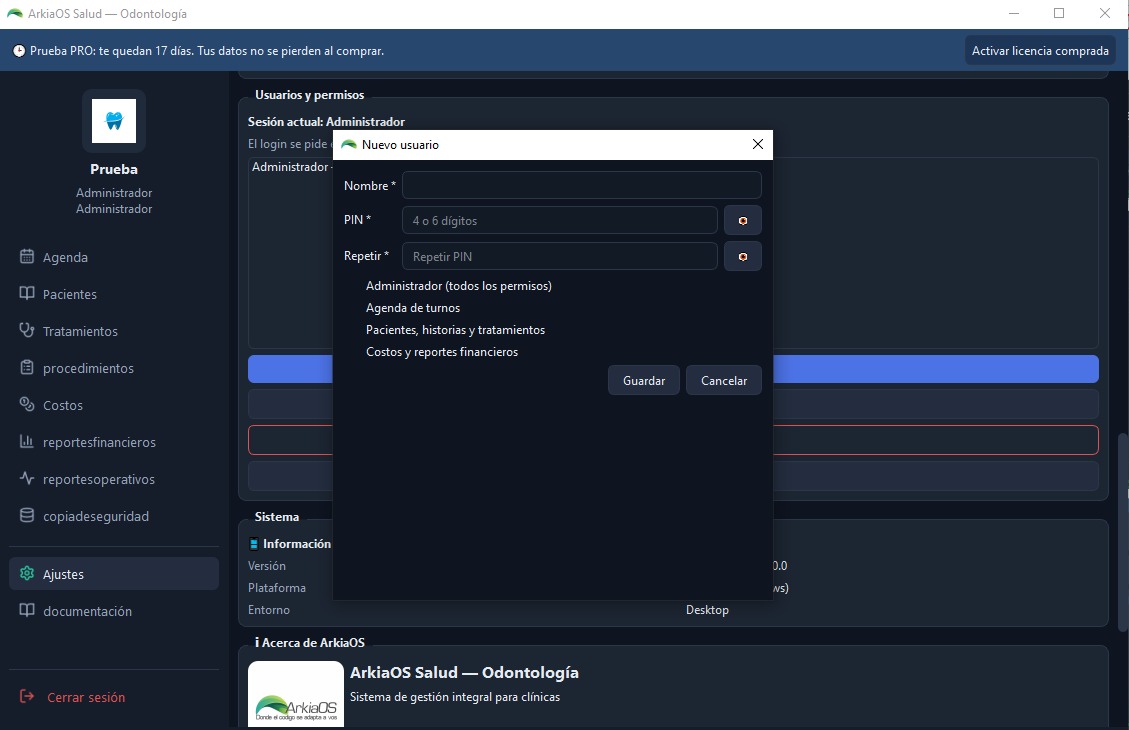Viewport: 1129px width, 730px height.
Task: Click the Cerrar sesión logout icon
Action: coord(27,696)
